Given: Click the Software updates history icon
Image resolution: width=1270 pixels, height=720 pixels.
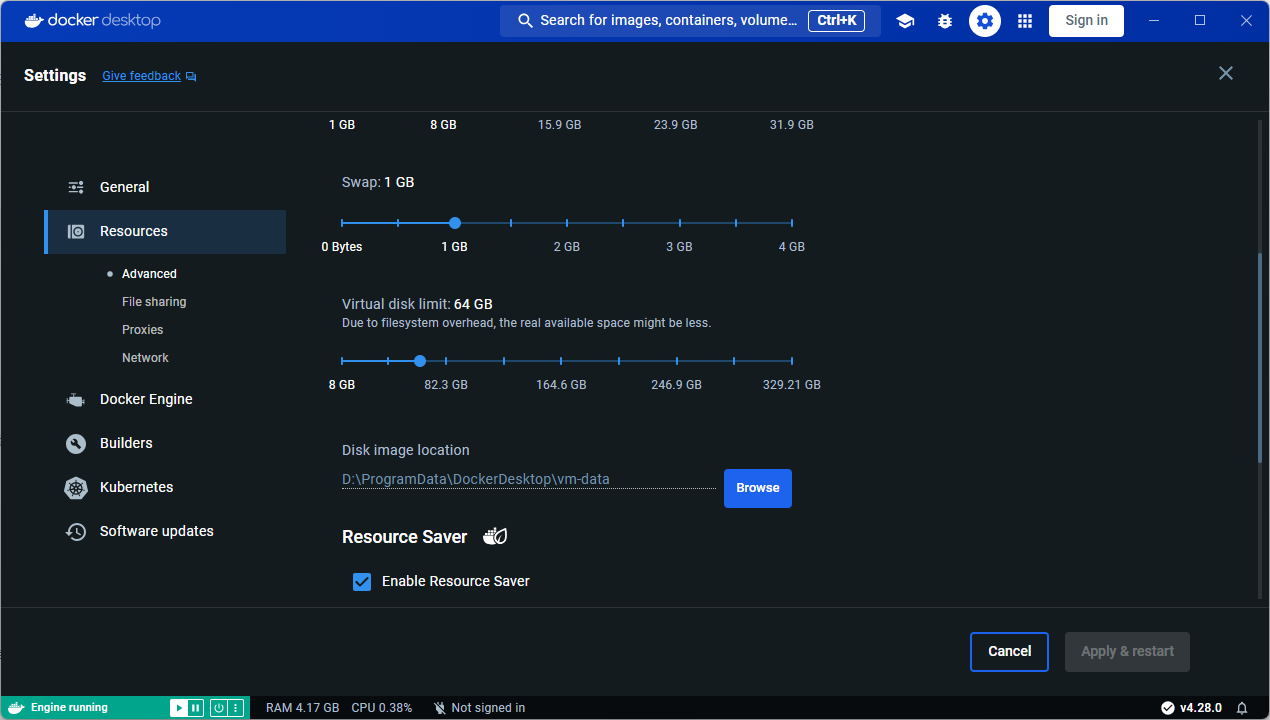Looking at the screenshot, I should (76, 531).
